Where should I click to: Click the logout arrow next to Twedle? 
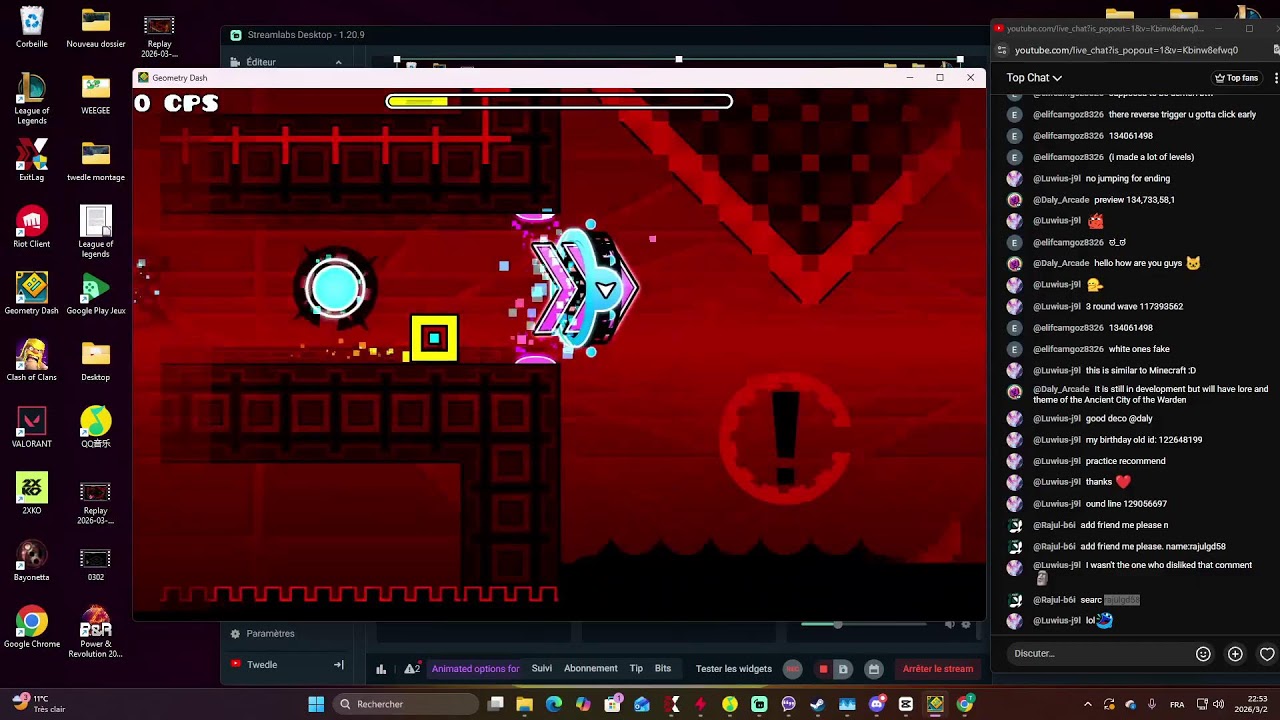338,665
